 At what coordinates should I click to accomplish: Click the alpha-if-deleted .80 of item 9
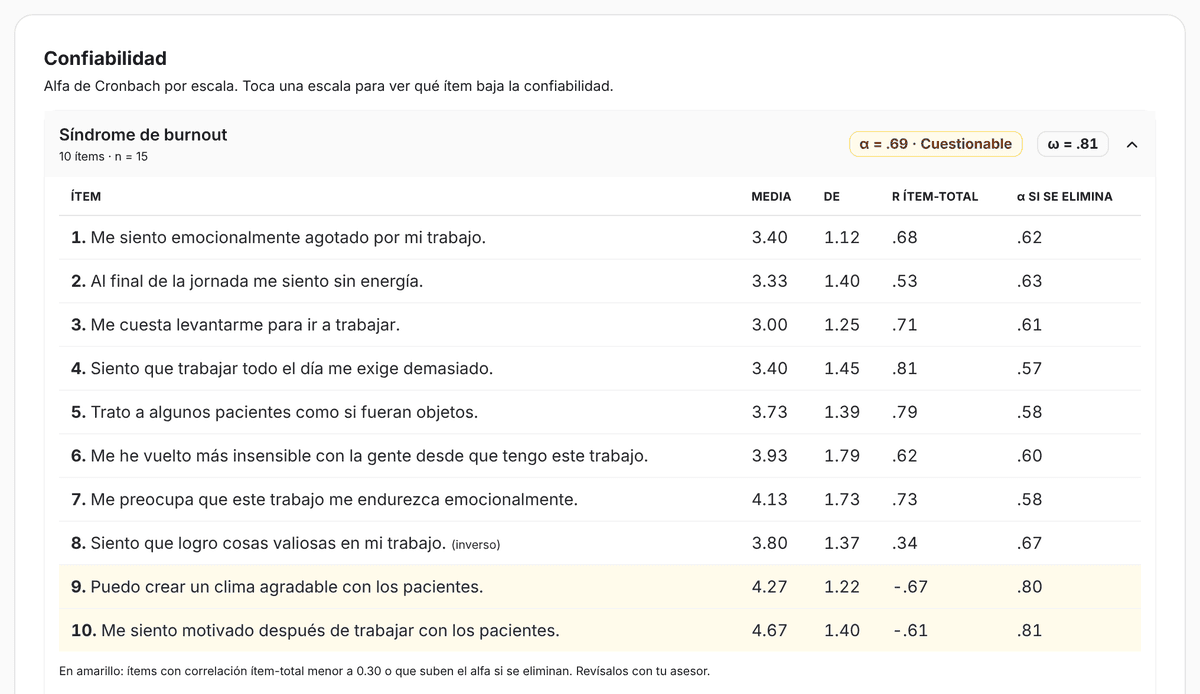coord(1029,587)
